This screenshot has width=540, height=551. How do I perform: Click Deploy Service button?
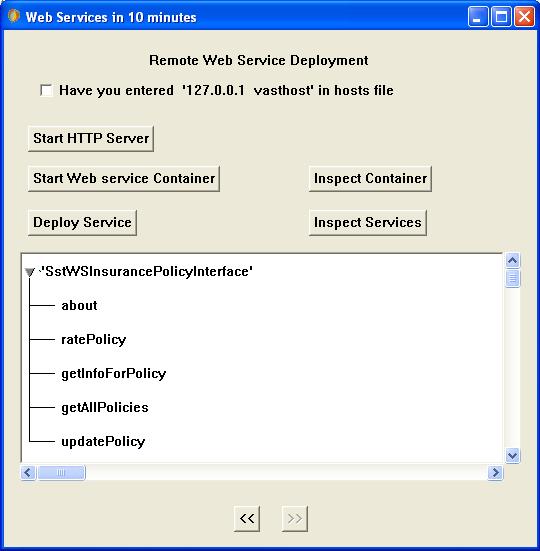click(x=83, y=222)
